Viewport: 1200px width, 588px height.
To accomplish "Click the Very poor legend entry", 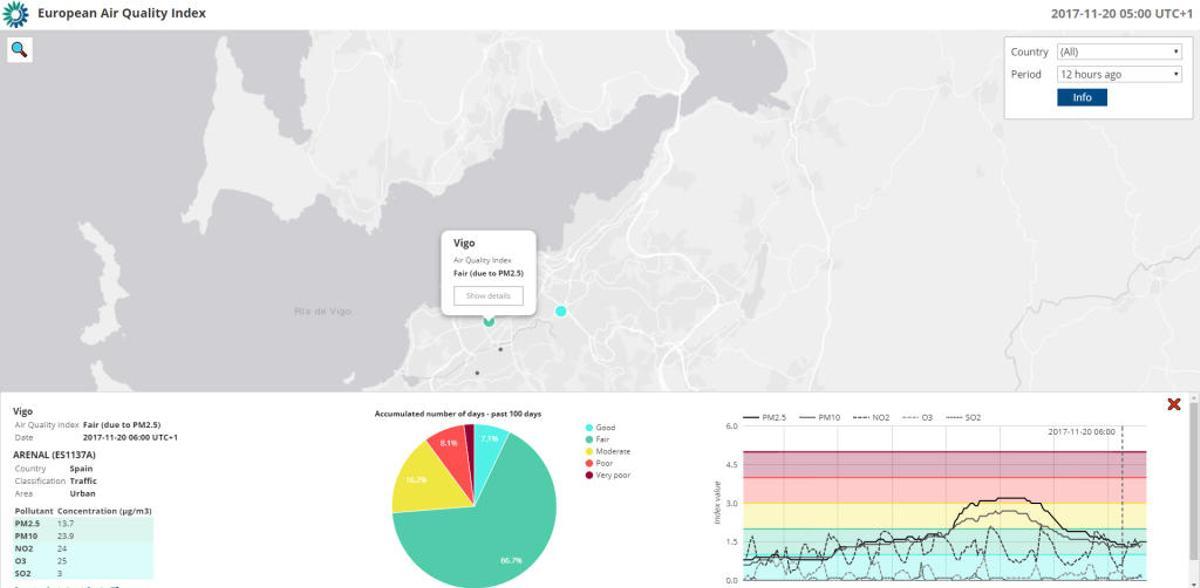I will pyautogui.click(x=607, y=475).
